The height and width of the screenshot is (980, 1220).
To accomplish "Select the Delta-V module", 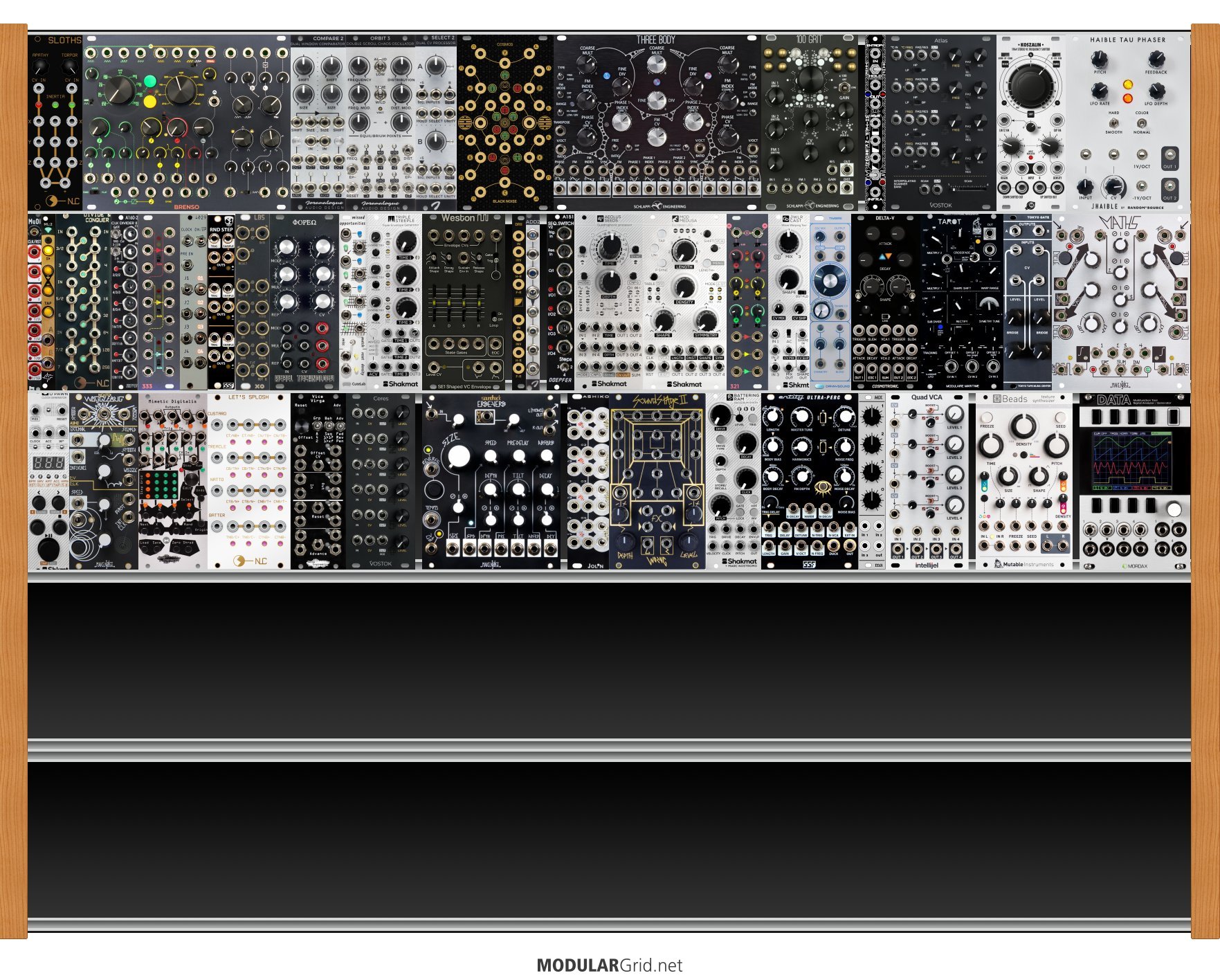I will (x=886, y=302).
